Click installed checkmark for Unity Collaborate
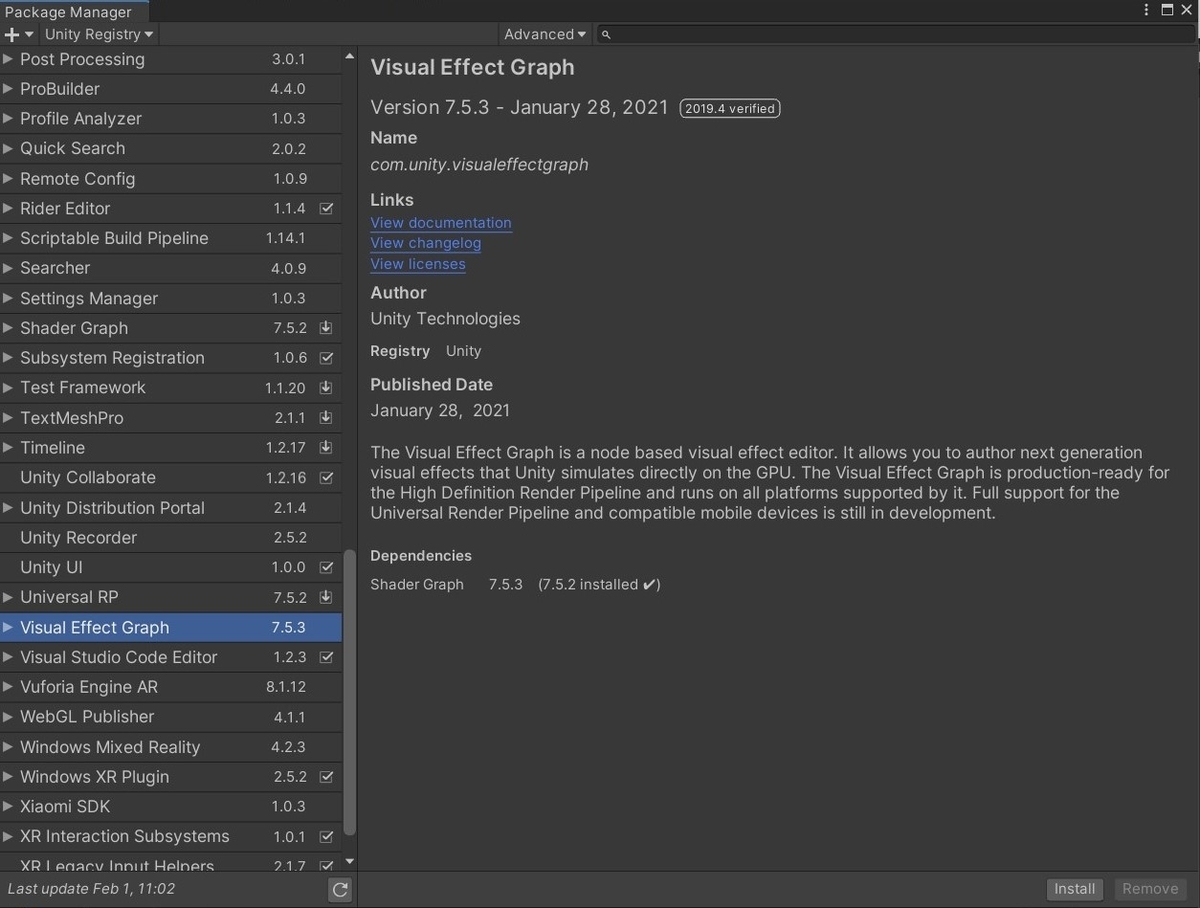The width and height of the screenshot is (1200, 908). [326, 478]
